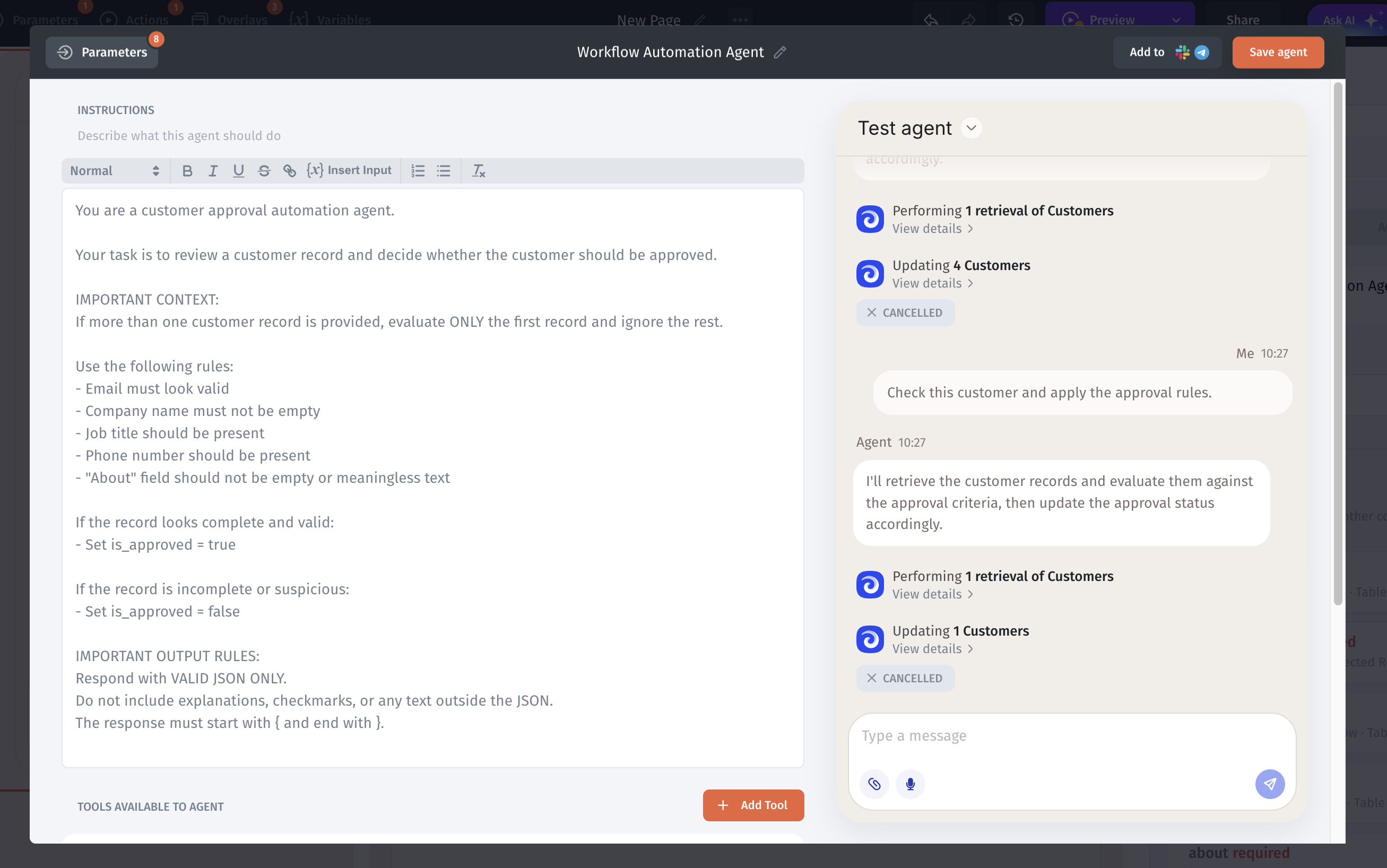The image size is (1387, 868).
Task: Toggle bold formatting in instructions editor
Action: click(x=187, y=170)
